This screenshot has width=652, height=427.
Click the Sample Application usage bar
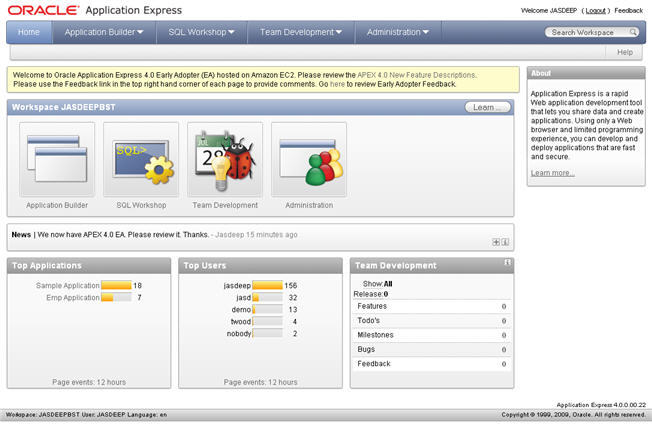[116, 285]
